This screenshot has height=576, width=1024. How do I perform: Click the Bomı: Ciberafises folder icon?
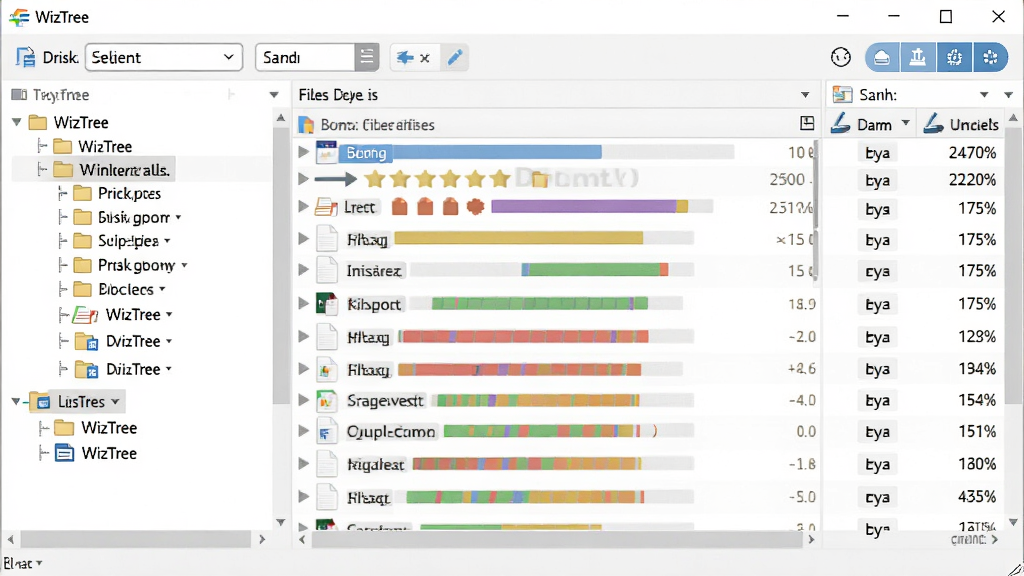tap(306, 124)
